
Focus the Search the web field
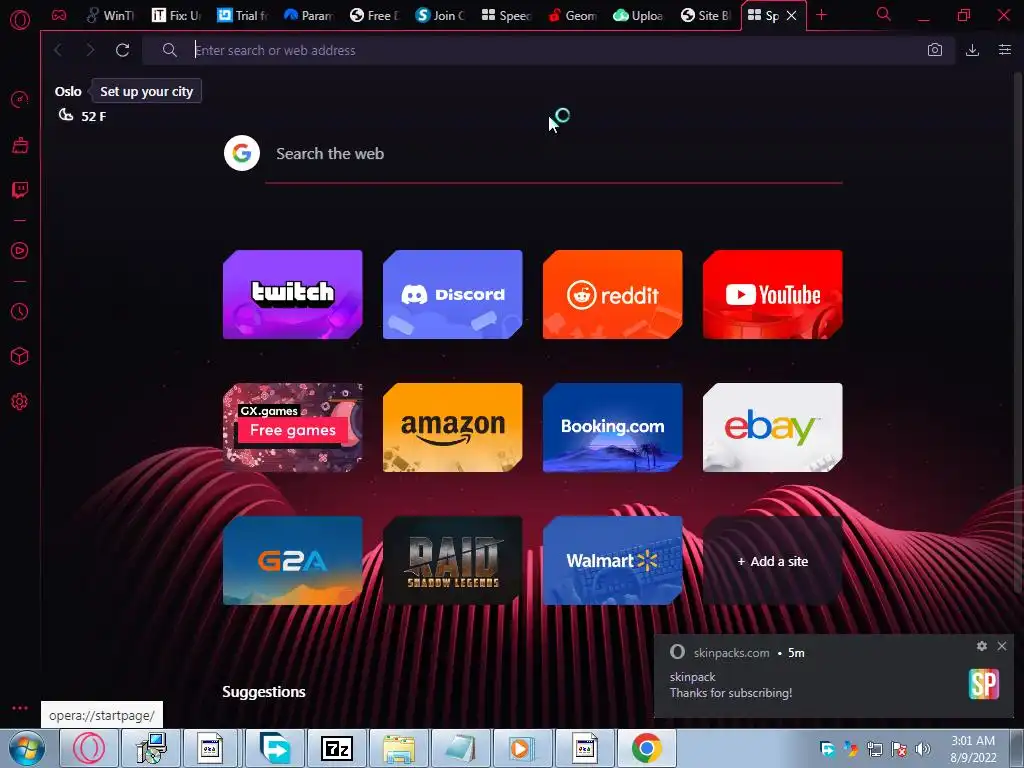554,153
